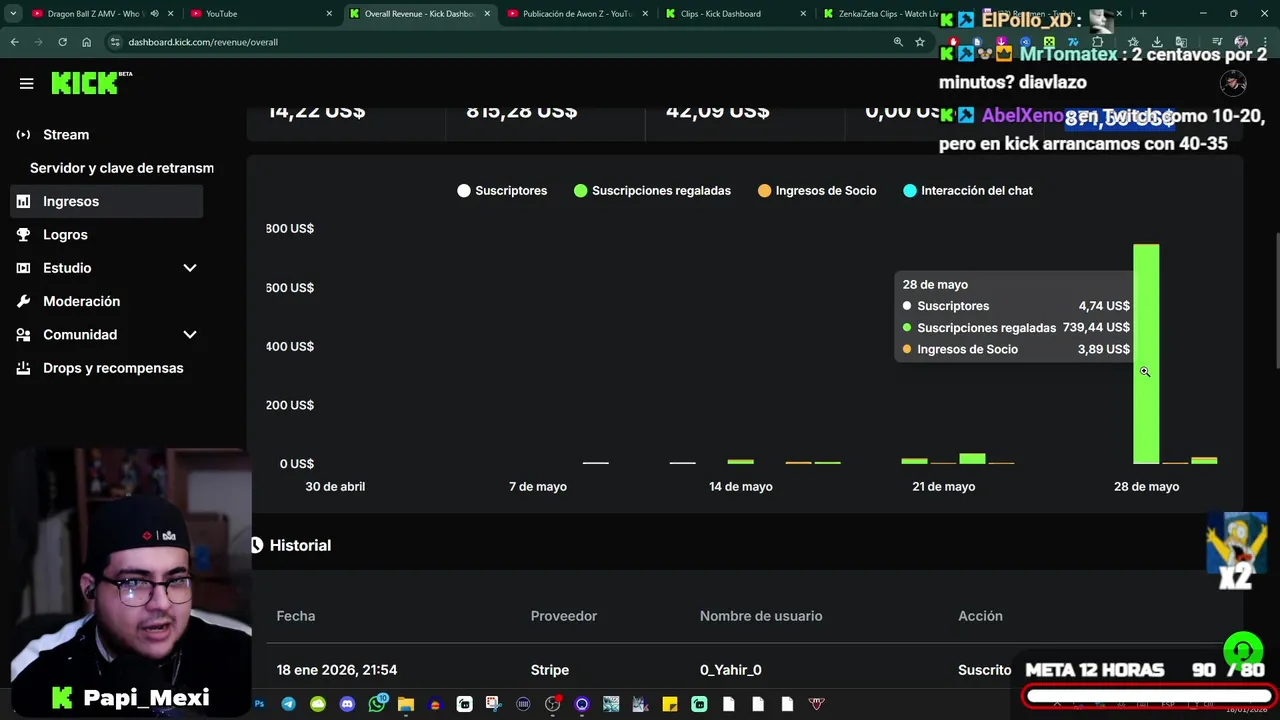Open Discord from the taskbar
Viewport: 1280px width, 720px height.
pos(347,704)
